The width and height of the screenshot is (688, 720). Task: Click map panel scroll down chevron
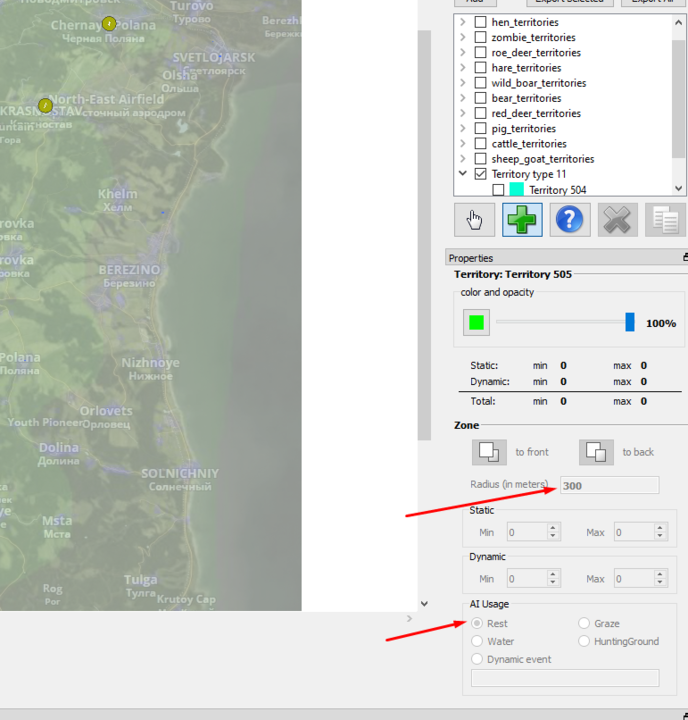tap(424, 604)
